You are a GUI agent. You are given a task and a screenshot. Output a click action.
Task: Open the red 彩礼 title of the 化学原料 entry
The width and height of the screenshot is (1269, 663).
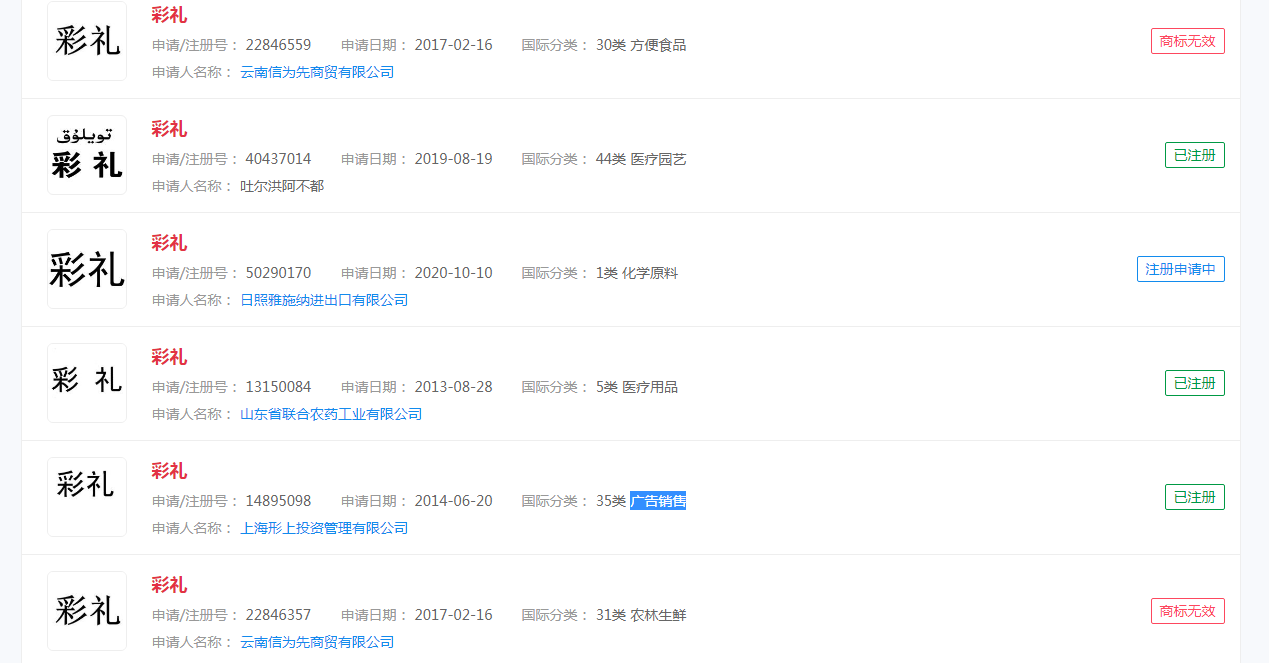[x=169, y=243]
